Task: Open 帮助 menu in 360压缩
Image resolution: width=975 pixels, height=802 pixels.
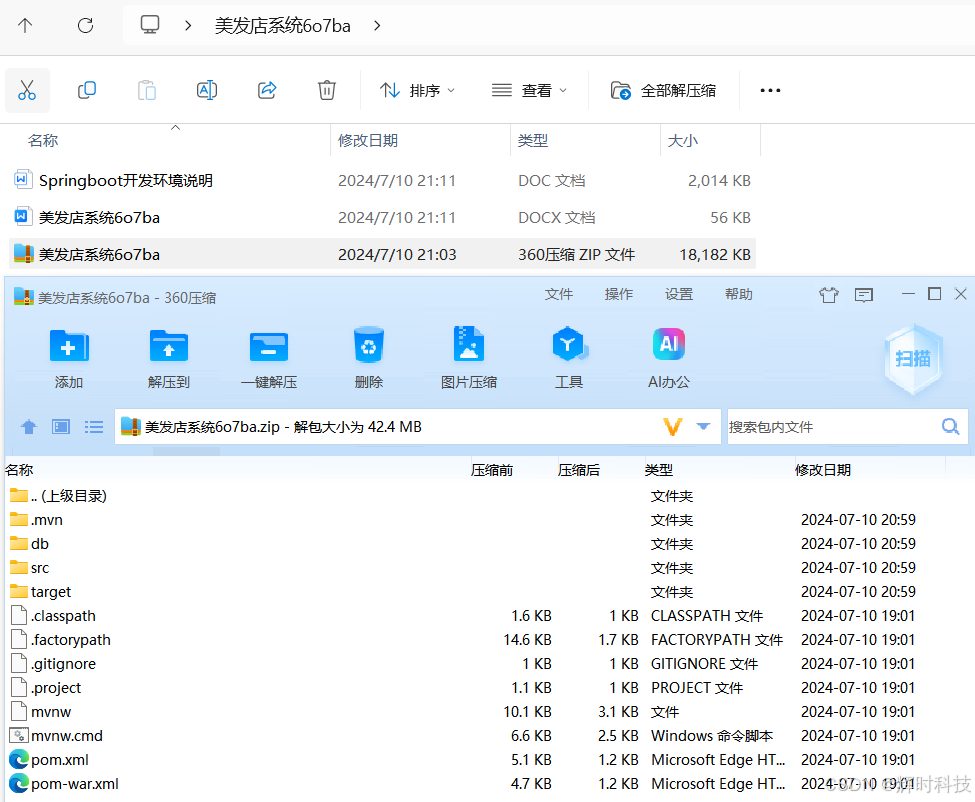Action: pyautogui.click(x=739, y=294)
